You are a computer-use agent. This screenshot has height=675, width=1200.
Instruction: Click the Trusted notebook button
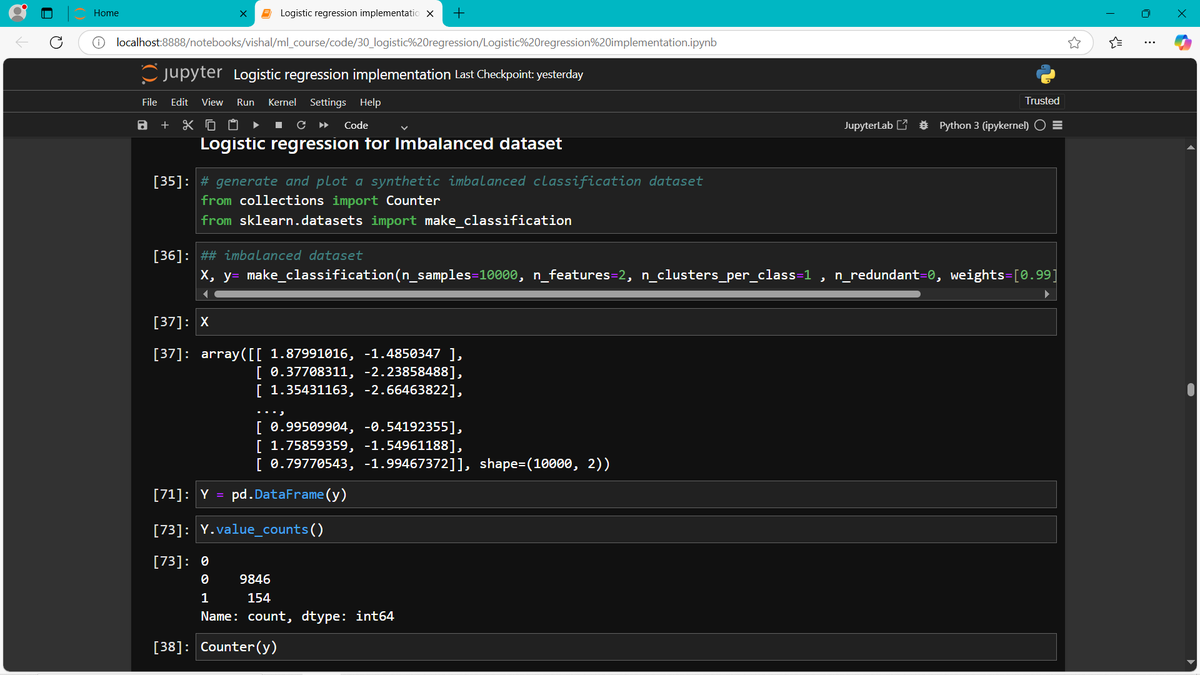[x=1042, y=101]
